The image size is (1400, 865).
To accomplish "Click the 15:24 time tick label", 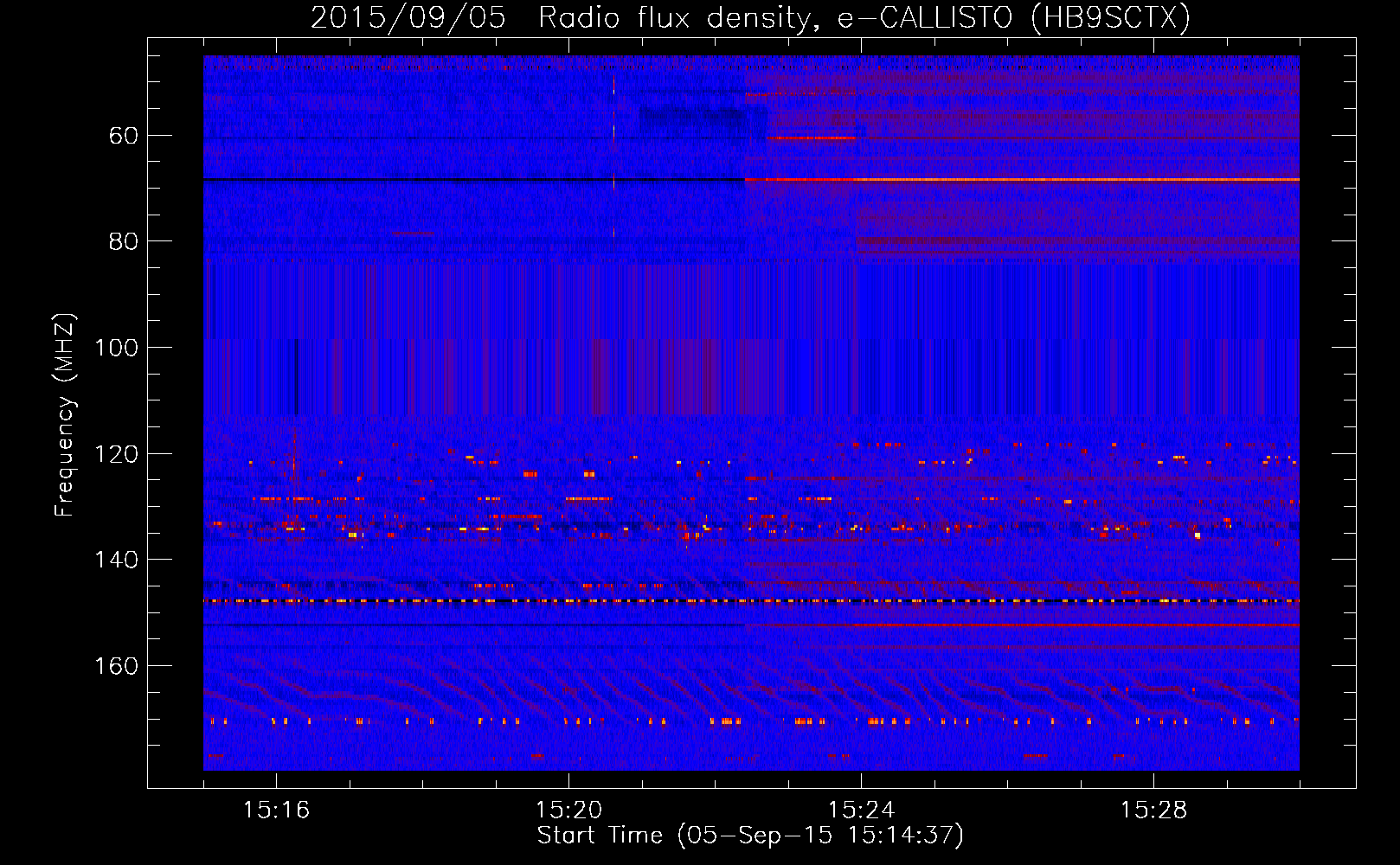I will [861, 811].
